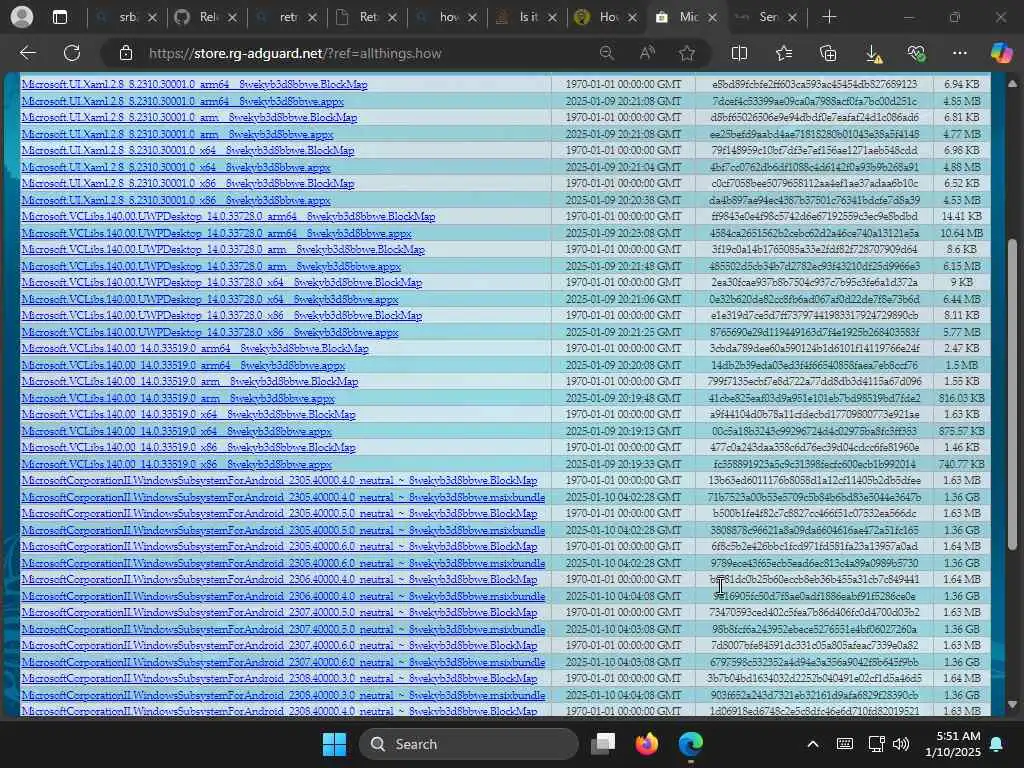Open Downloads with warning badge
Viewport: 1024px width, 768px height.
pos(873,54)
